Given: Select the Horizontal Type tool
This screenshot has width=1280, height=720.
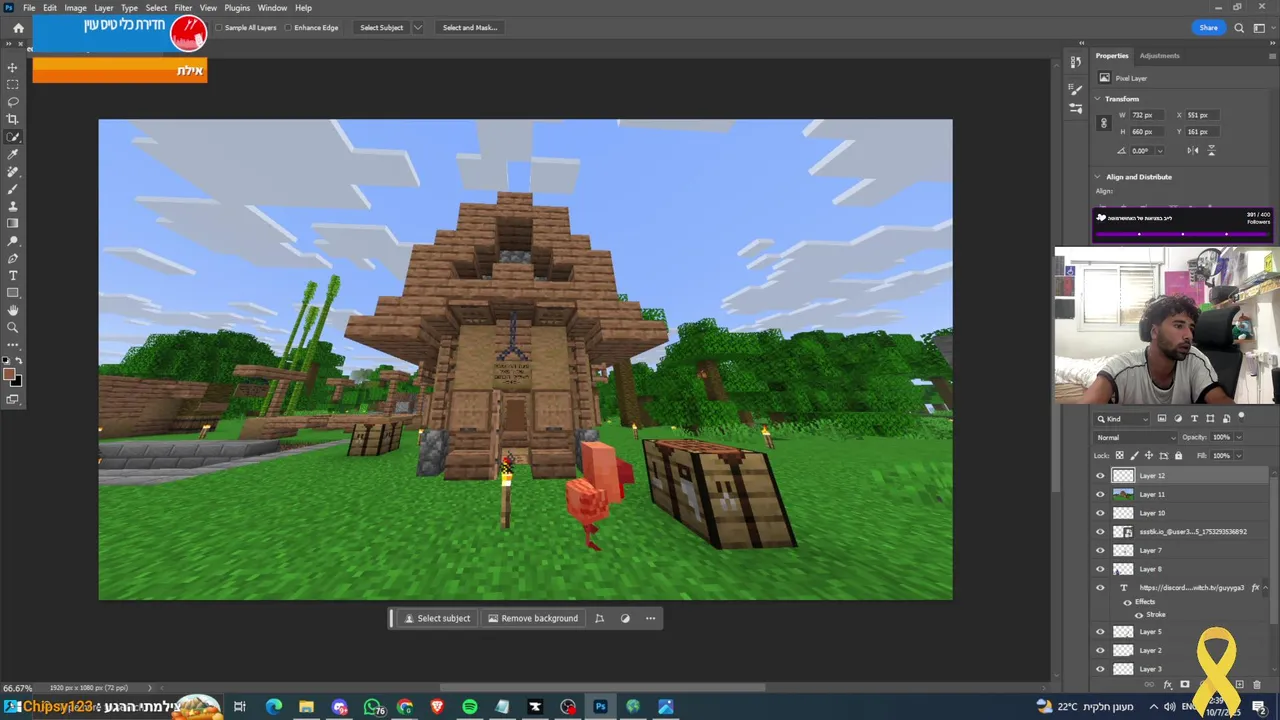Looking at the screenshot, I should [x=13, y=275].
